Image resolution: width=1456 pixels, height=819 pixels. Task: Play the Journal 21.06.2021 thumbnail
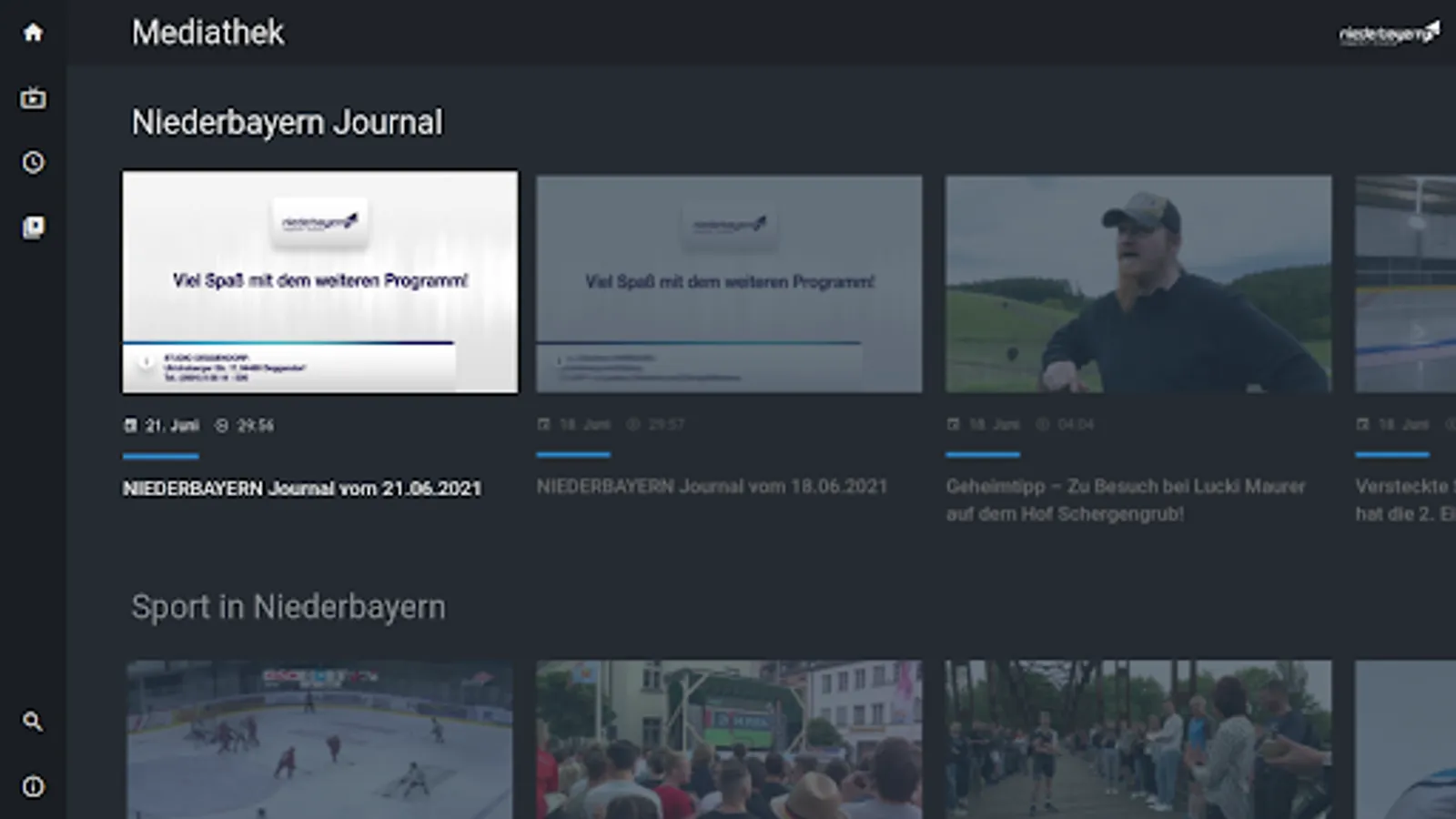pyautogui.click(x=320, y=282)
